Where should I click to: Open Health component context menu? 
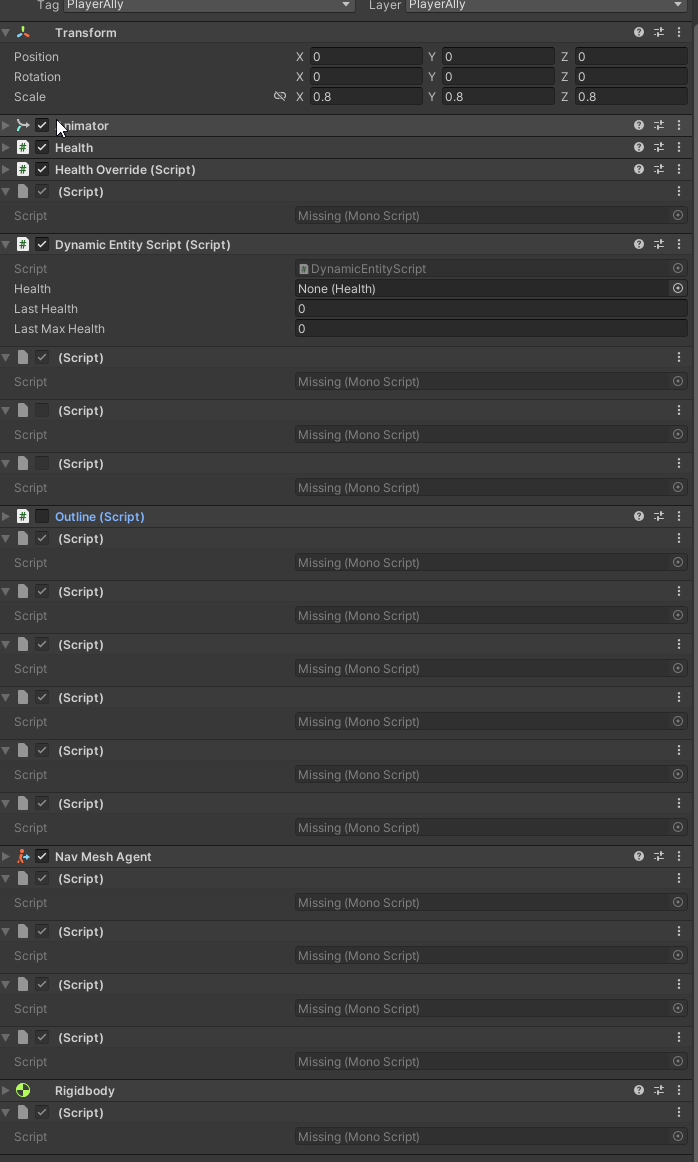679,148
